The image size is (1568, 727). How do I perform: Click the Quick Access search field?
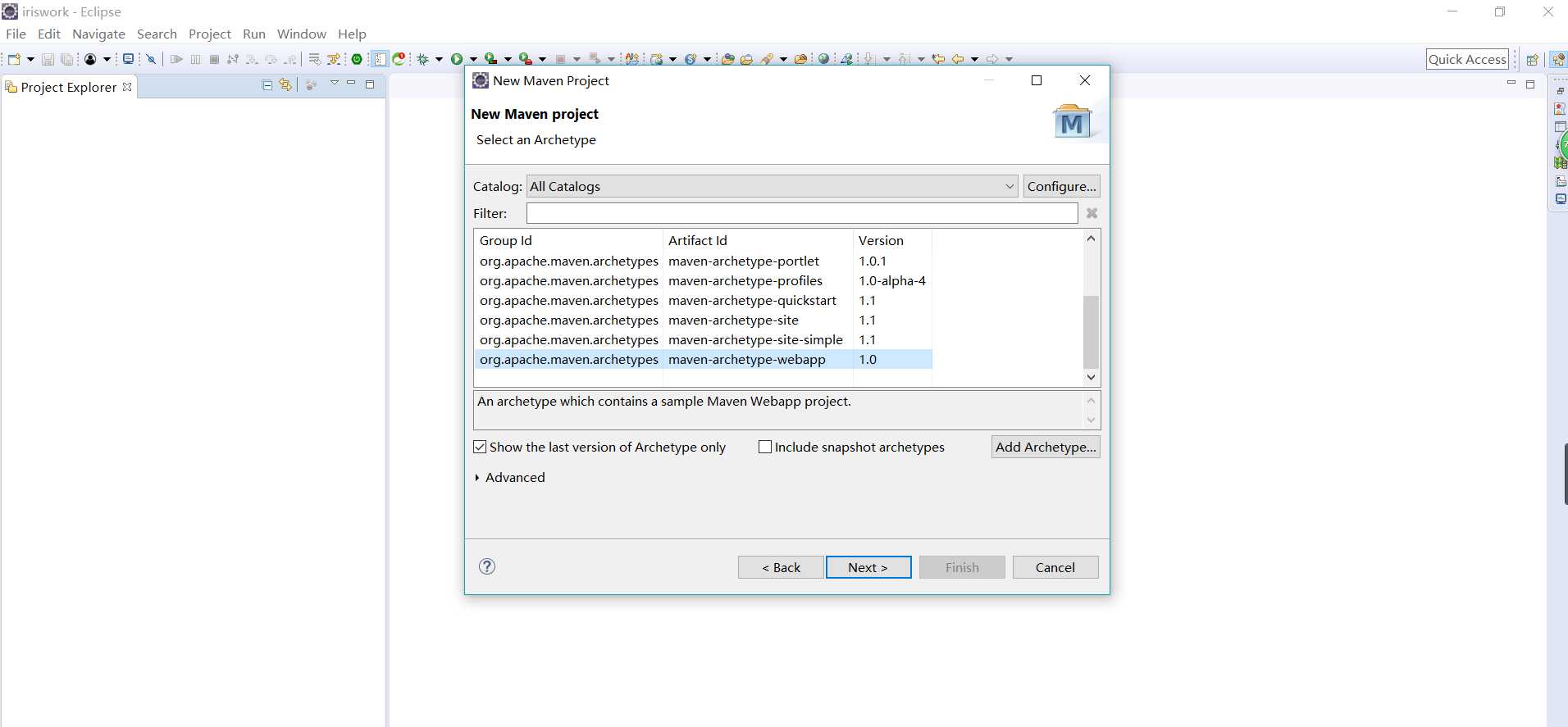click(1468, 59)
